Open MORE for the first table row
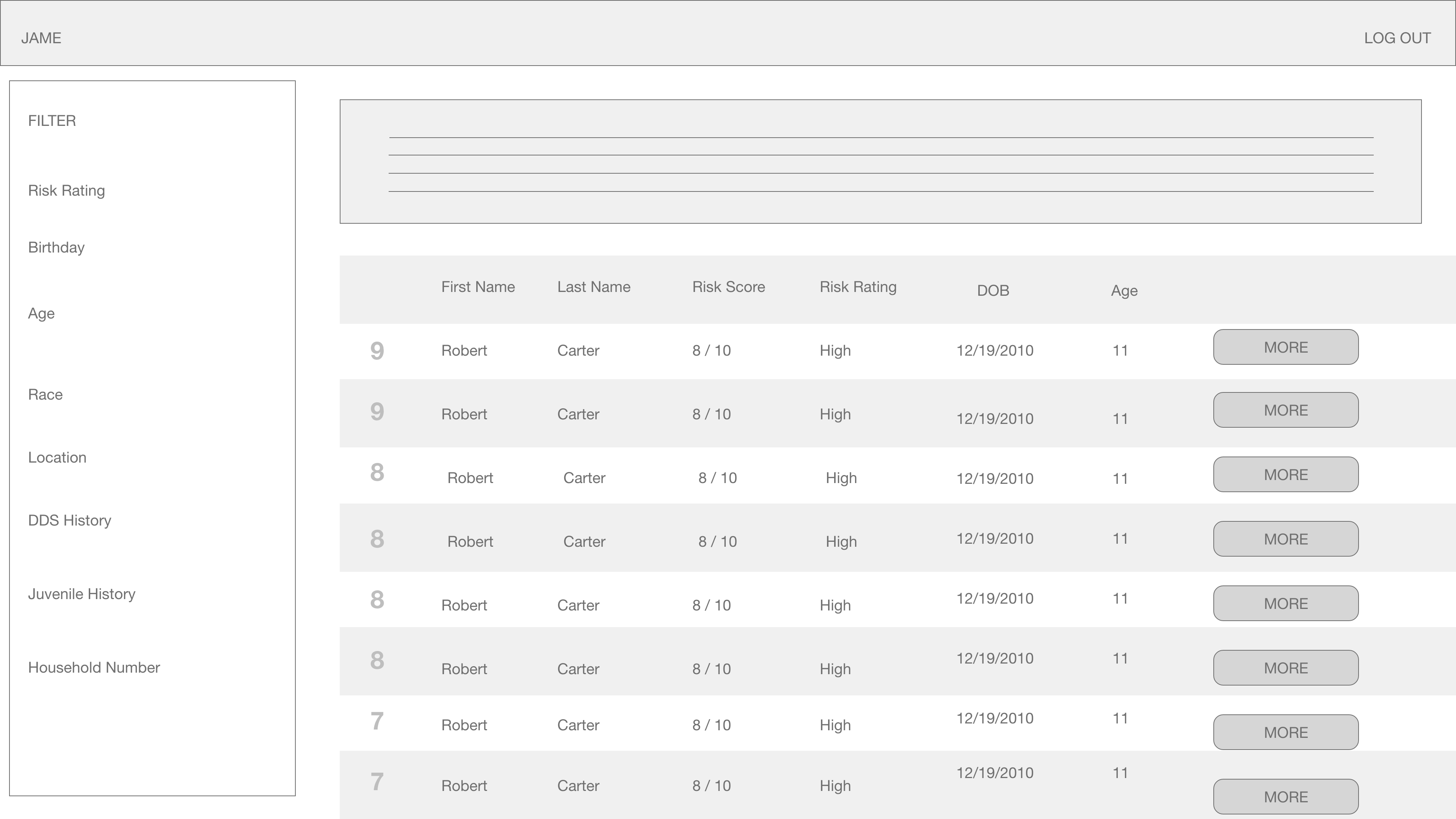1456x819 pixels. tap(1286, 347)
